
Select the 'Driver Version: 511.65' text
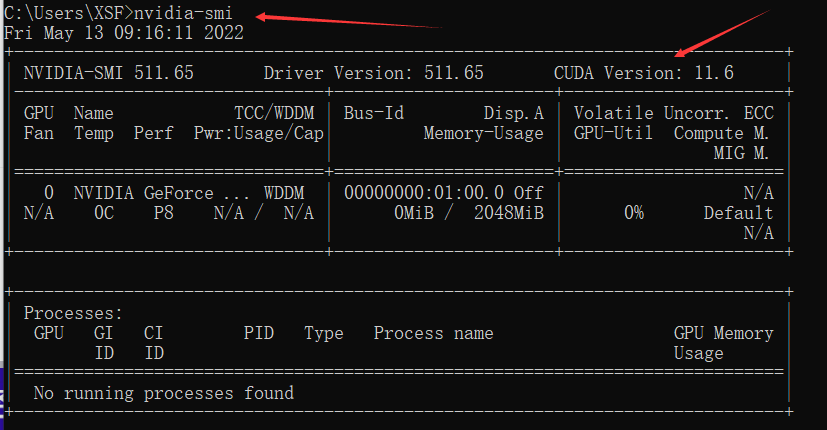373,73
